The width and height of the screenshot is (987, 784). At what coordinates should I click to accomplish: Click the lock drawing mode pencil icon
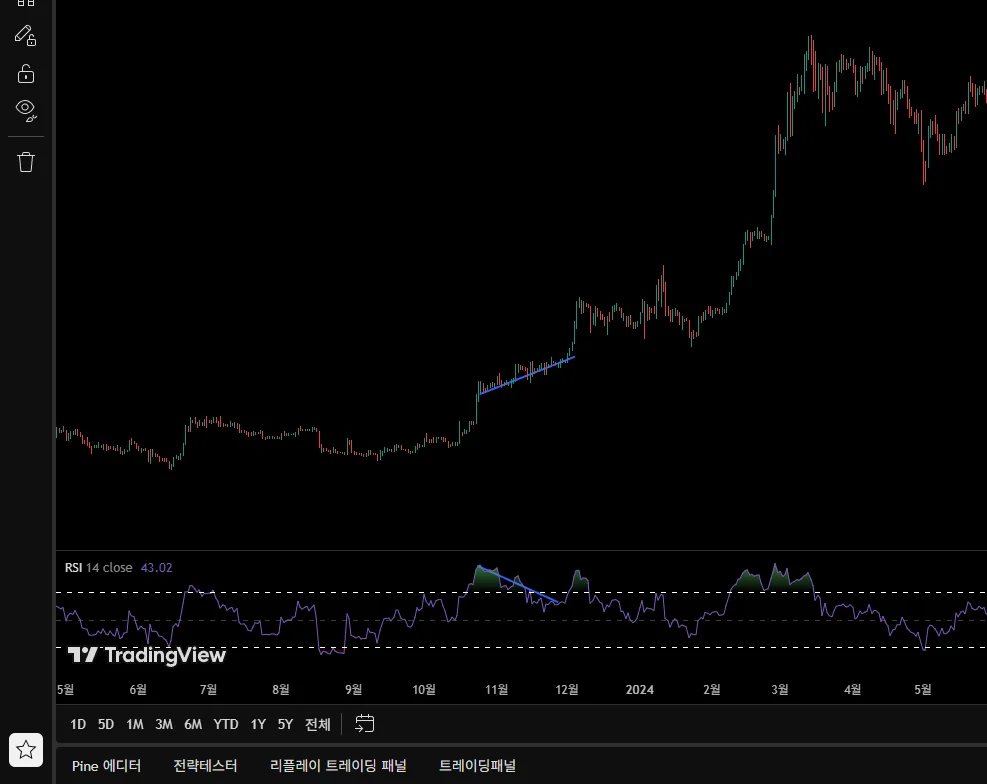(26, 35)
